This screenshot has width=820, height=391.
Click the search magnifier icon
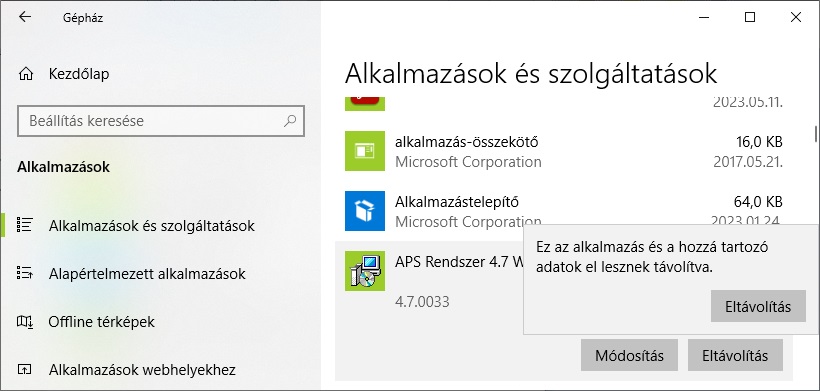pos(290,121)
